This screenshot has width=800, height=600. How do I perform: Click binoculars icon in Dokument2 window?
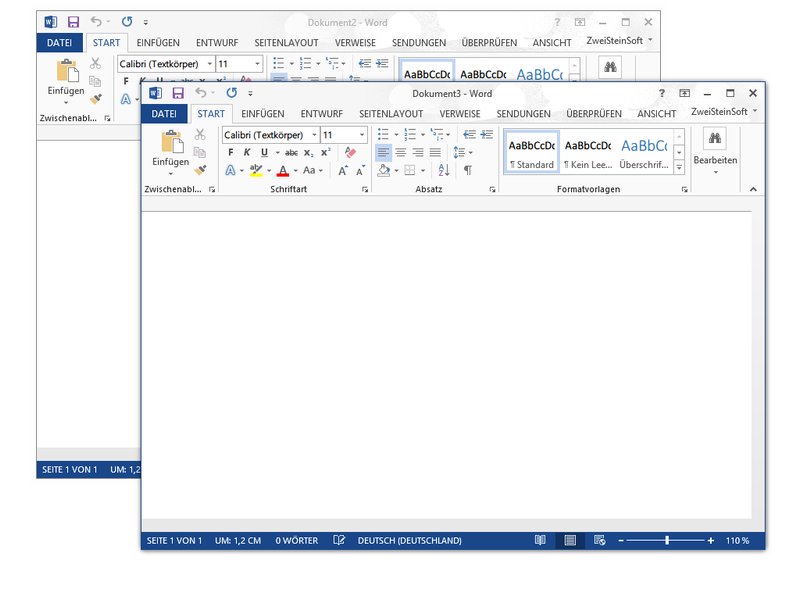[x=610, y=67]
